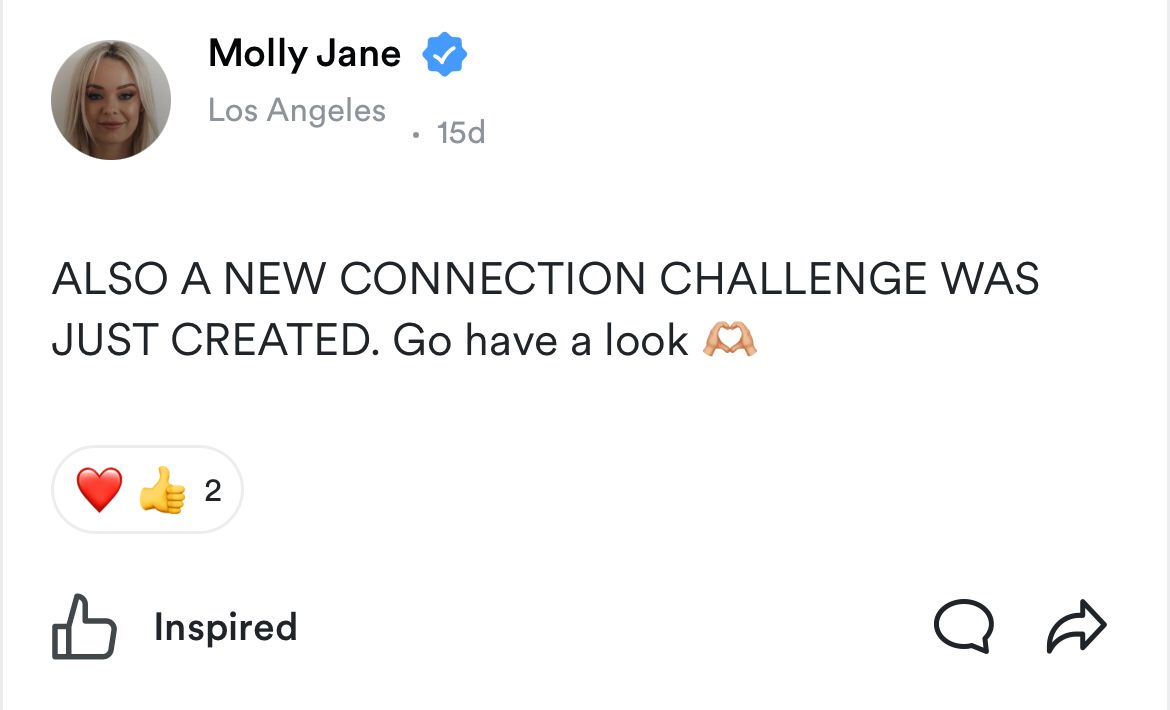
Task: Click the word "WAS" ending the first line
Action: tap(989, 279)
